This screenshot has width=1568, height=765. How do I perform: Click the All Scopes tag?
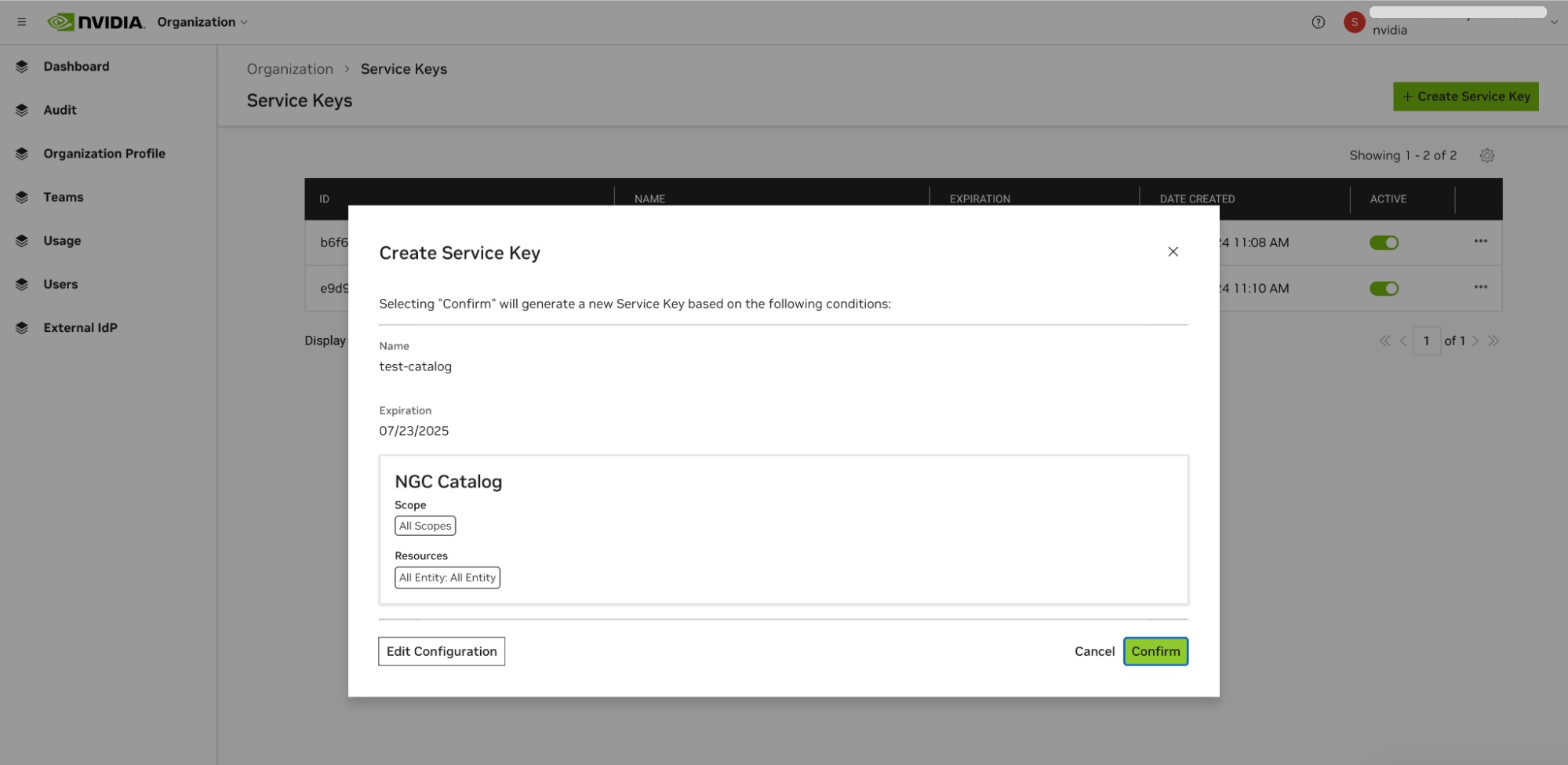(x=425, y=526)
